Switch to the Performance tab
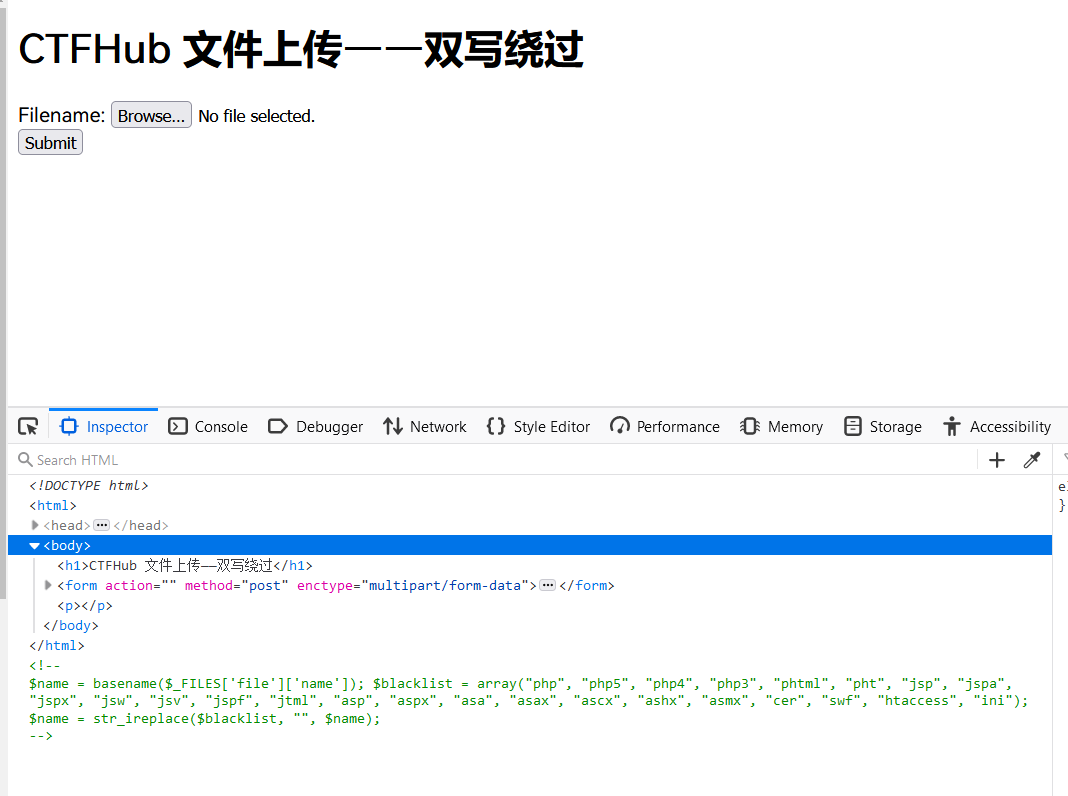 coord(664,427)
